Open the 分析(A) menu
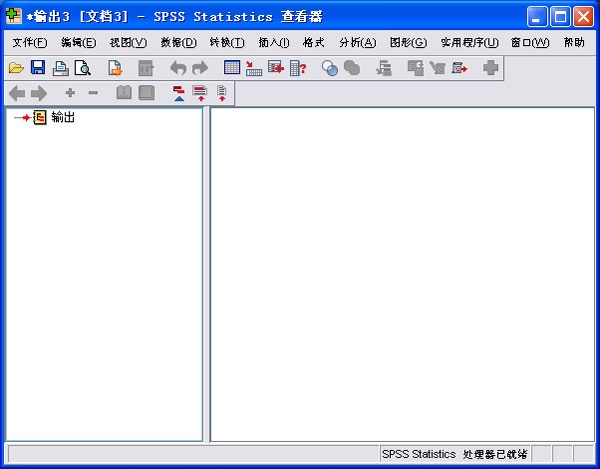The image size is (600, 469). point(357,42)
